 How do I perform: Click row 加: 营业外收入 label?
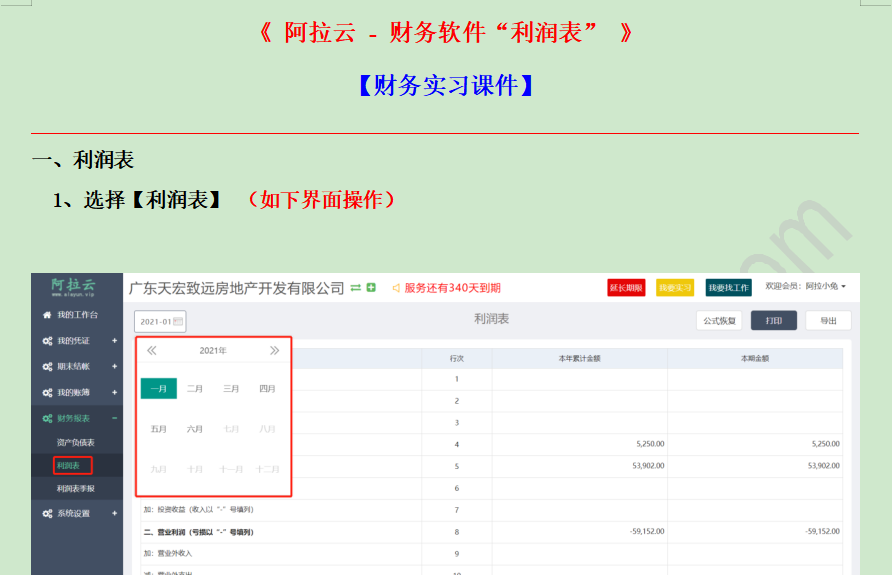click(168, 553)
